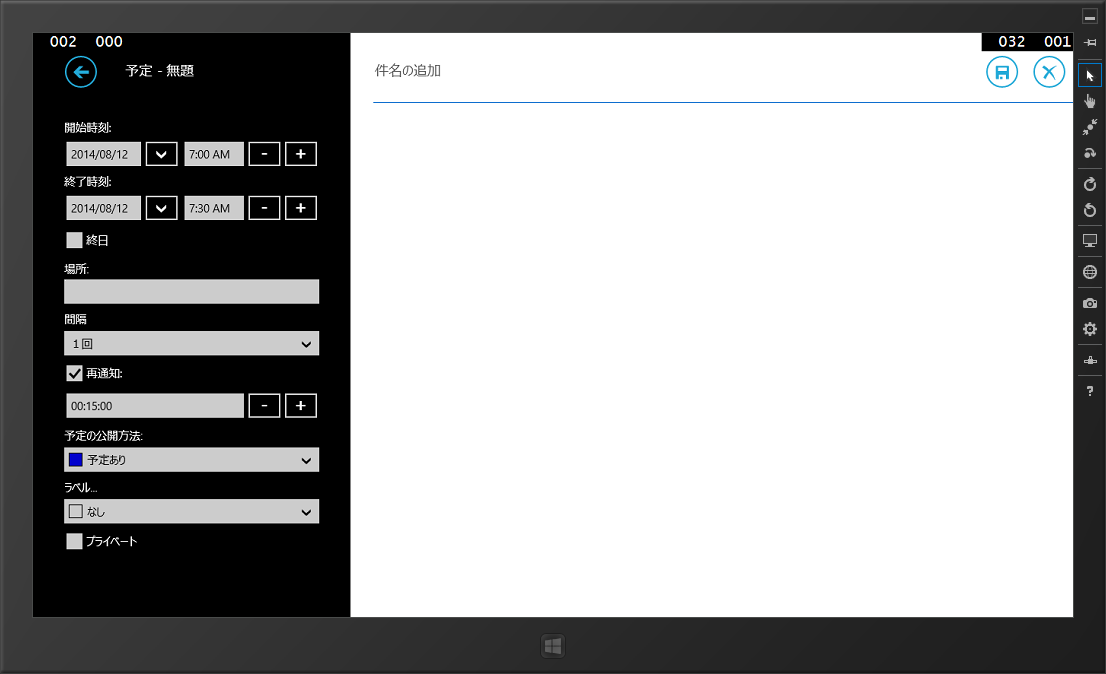This screenshot has height=674, width=1106.
Task: Rotate the simulator clockwise
Action: 1090,184
